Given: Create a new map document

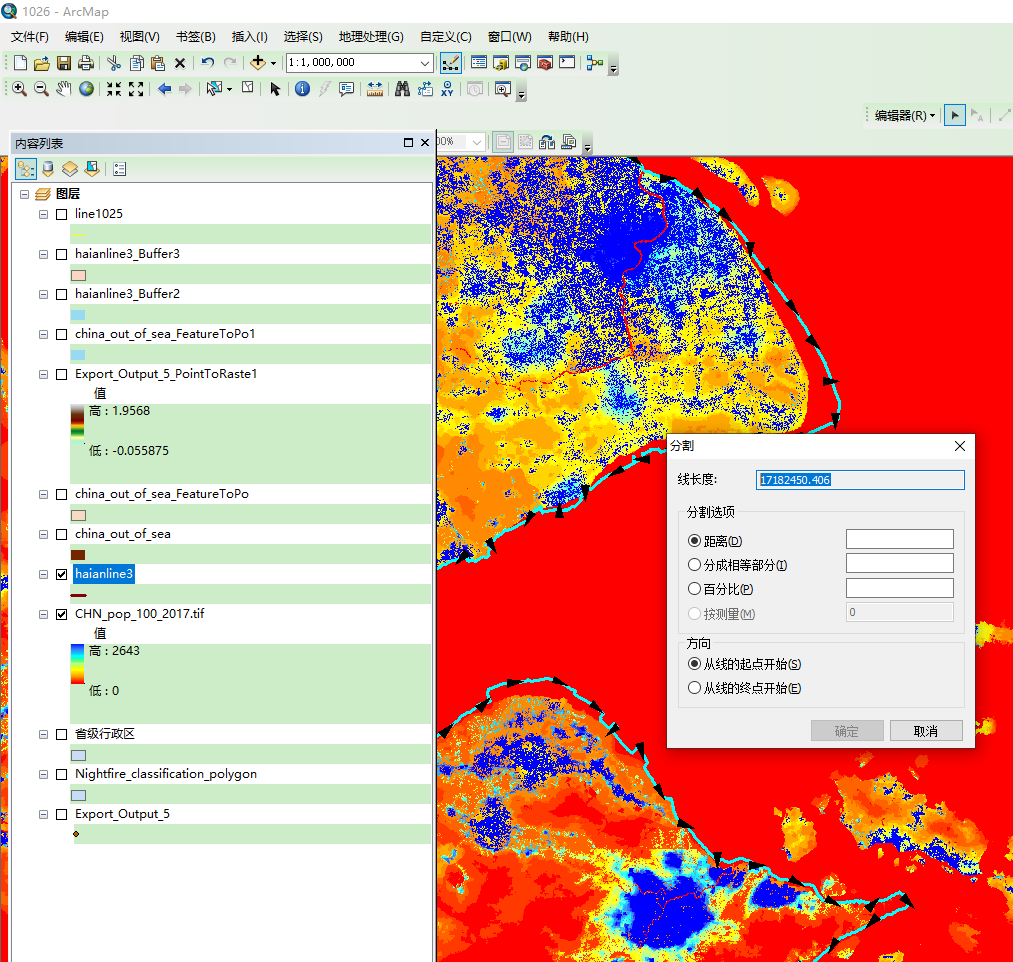Looking at the screenshot, I should pos(20,63).
